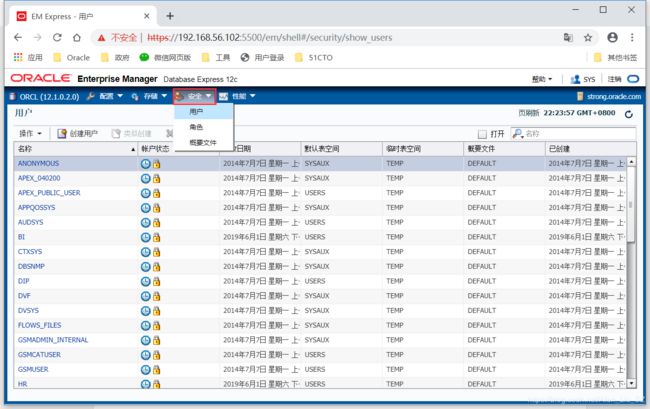Open the 其他书签 bookmarks folder

[x=615, y=57]
